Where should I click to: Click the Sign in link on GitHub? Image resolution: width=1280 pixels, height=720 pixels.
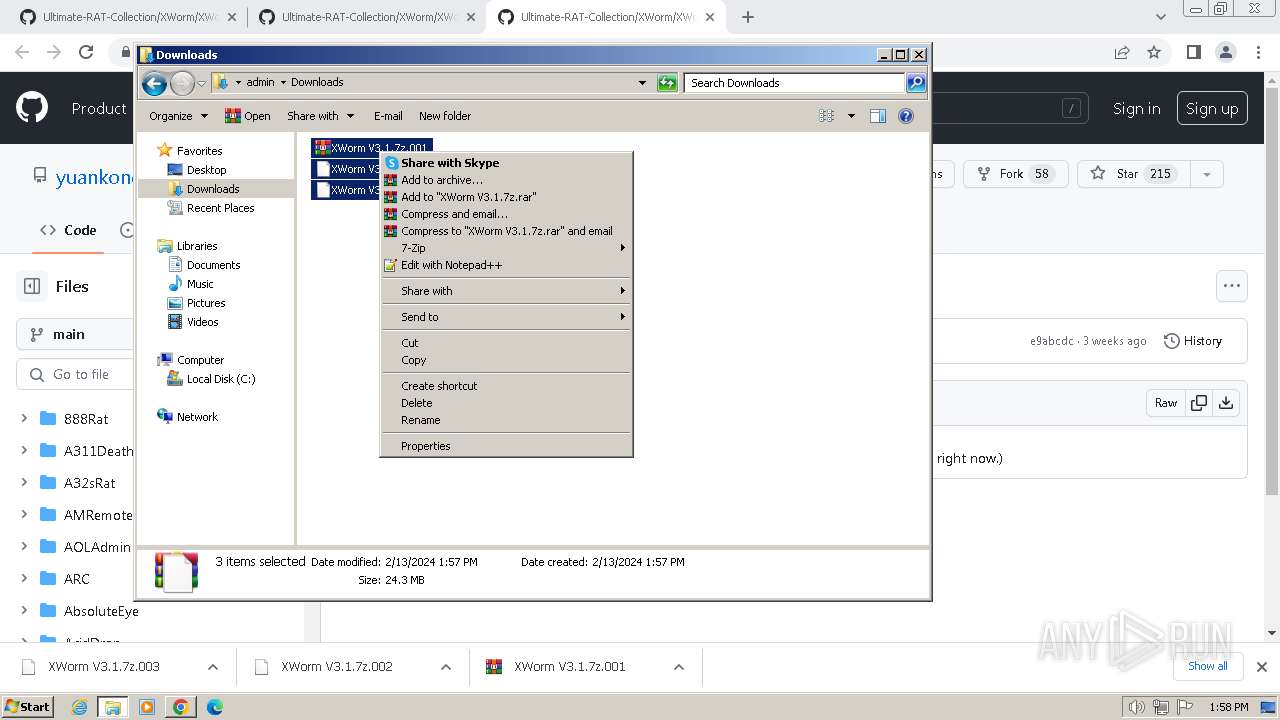1137,108
